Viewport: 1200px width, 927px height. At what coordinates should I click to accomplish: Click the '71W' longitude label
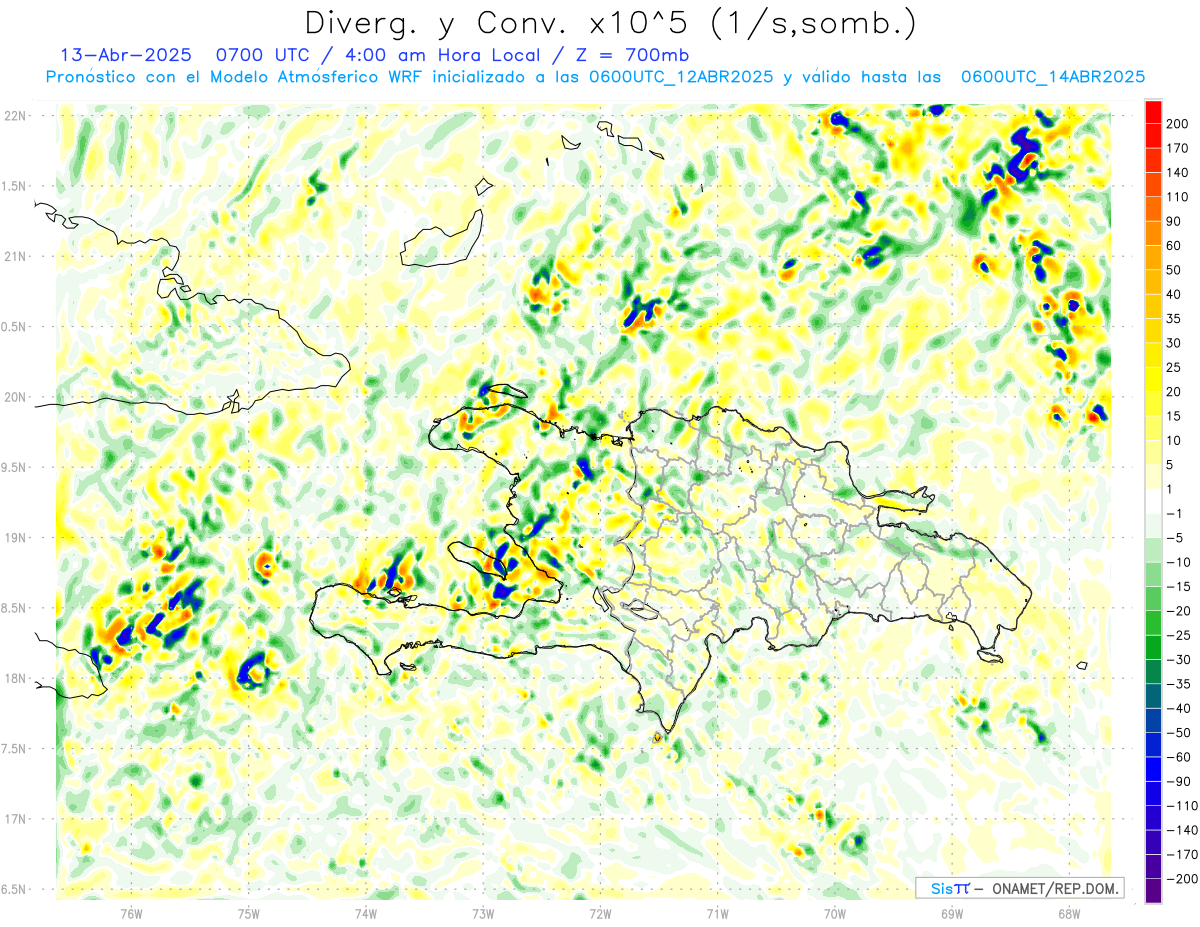tap(717, 913)
